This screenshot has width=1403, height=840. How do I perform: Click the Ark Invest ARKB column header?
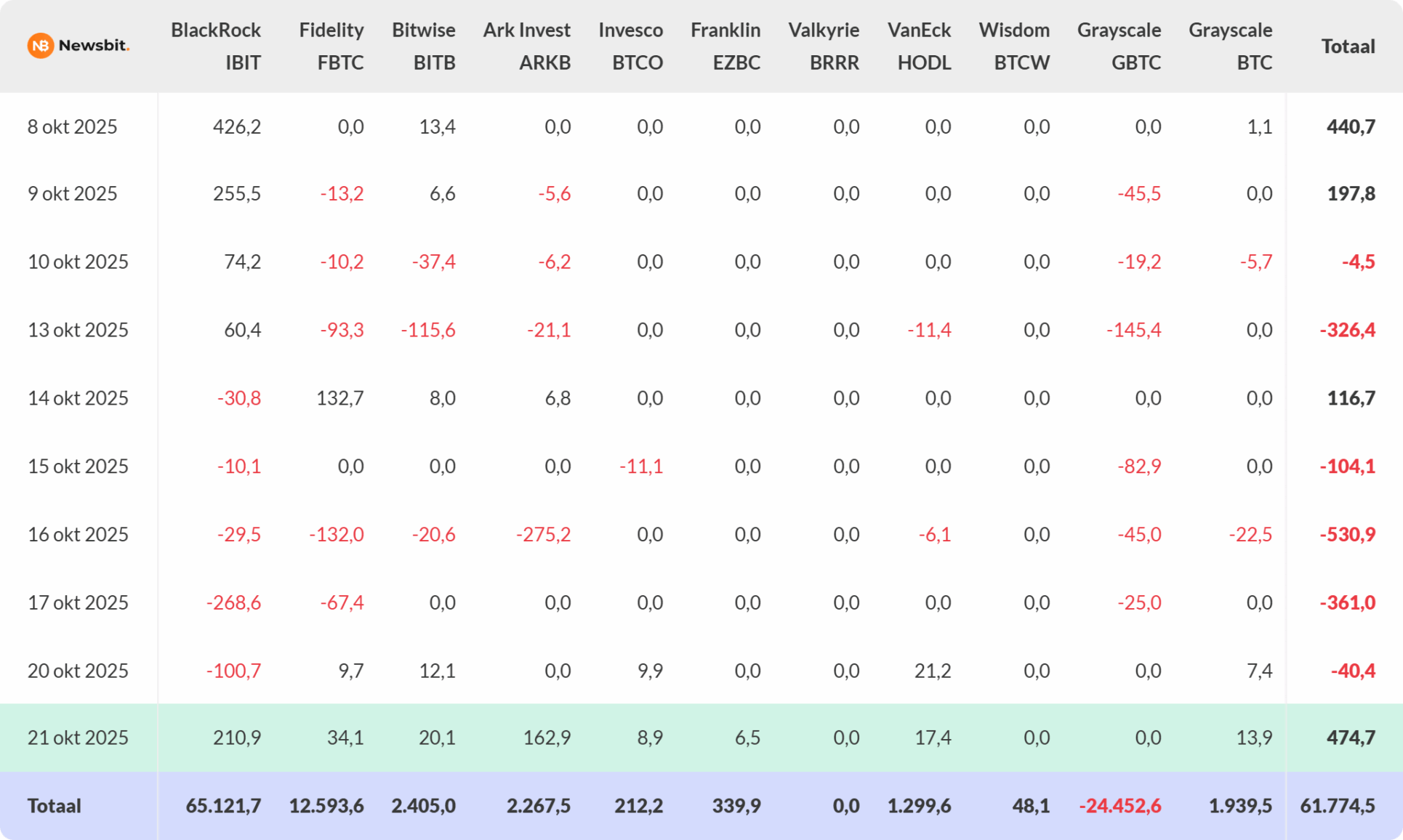[527, 46]
